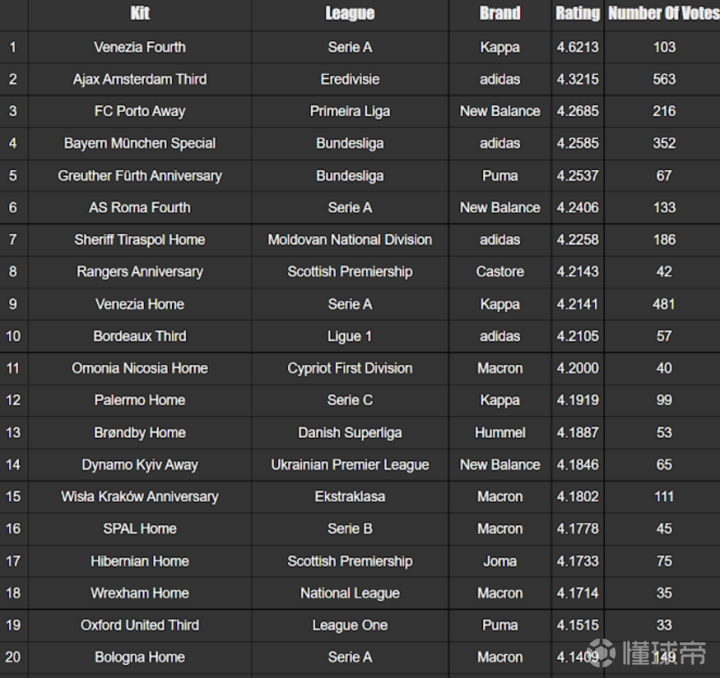
Task: Click the 4.6213 rating value
Action: pos(577,47)
